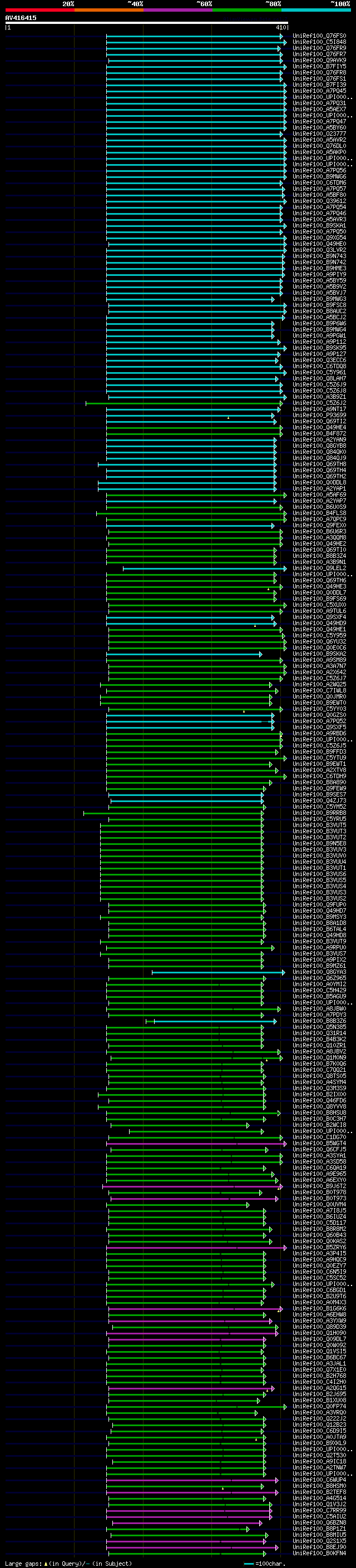Click the UniRef100_Q9FEX0 hit label

[319, 525]
